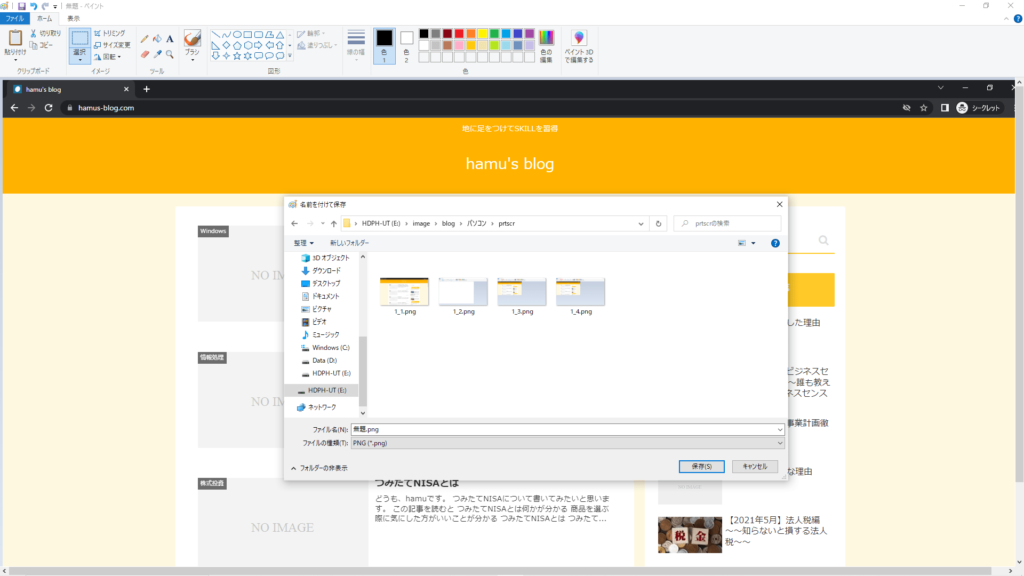The height and width of the screenshot is (576, 1024).
Task: Click the Paint help icon below the title bar
Action: click(1017, 19)
